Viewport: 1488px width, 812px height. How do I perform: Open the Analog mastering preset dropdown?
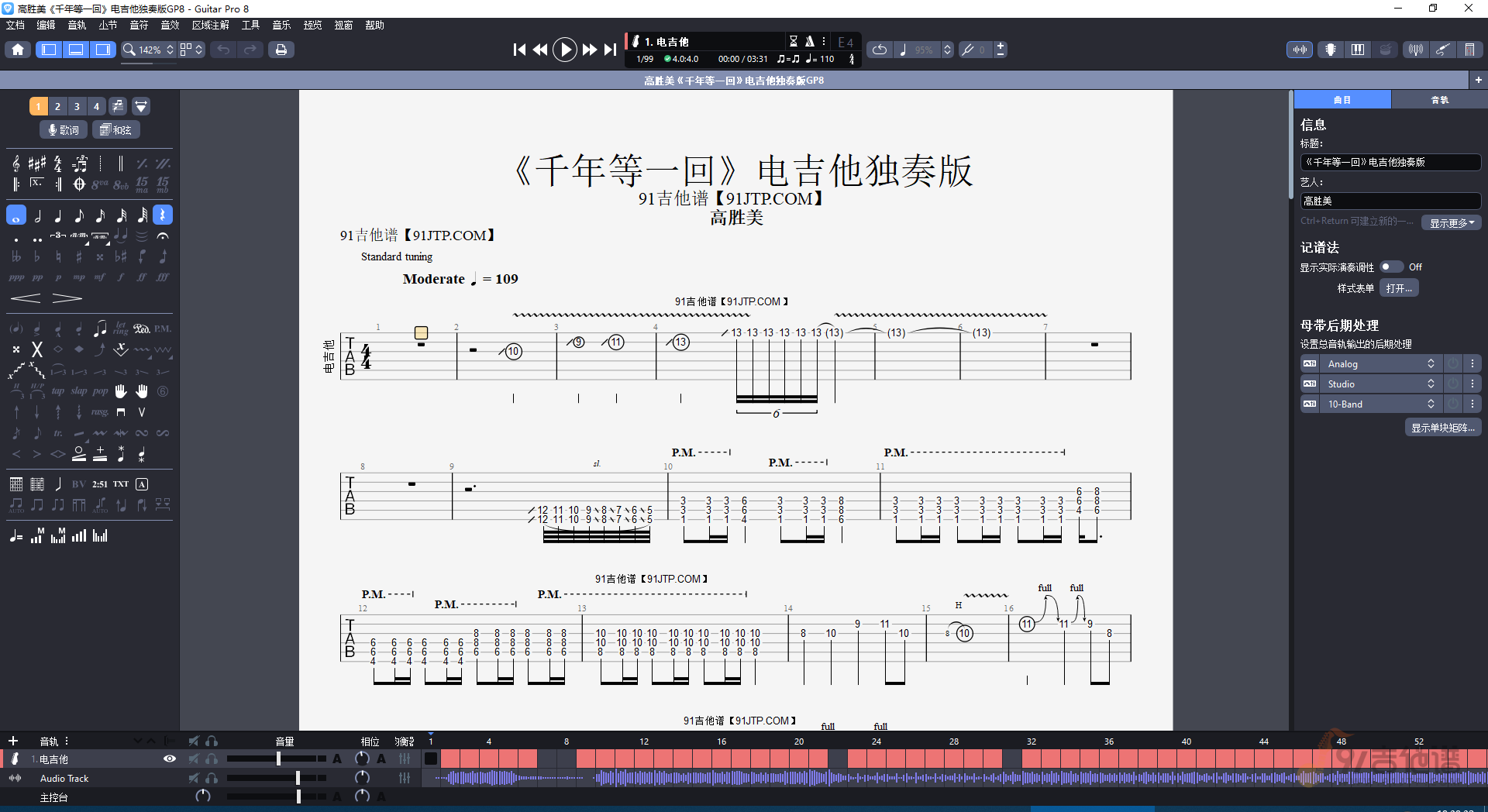pyautogui.click(x=1380, y=363)
